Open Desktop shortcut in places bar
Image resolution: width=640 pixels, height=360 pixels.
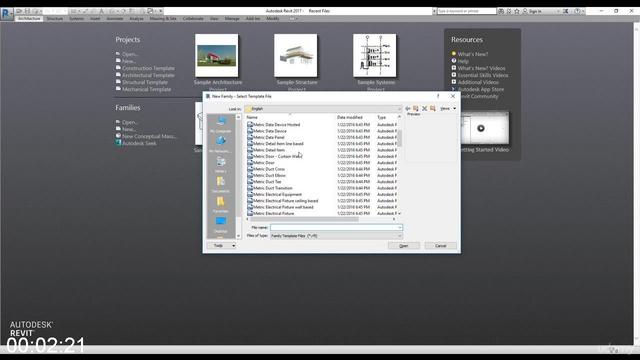pyautogui.click(x=220, y=224)
